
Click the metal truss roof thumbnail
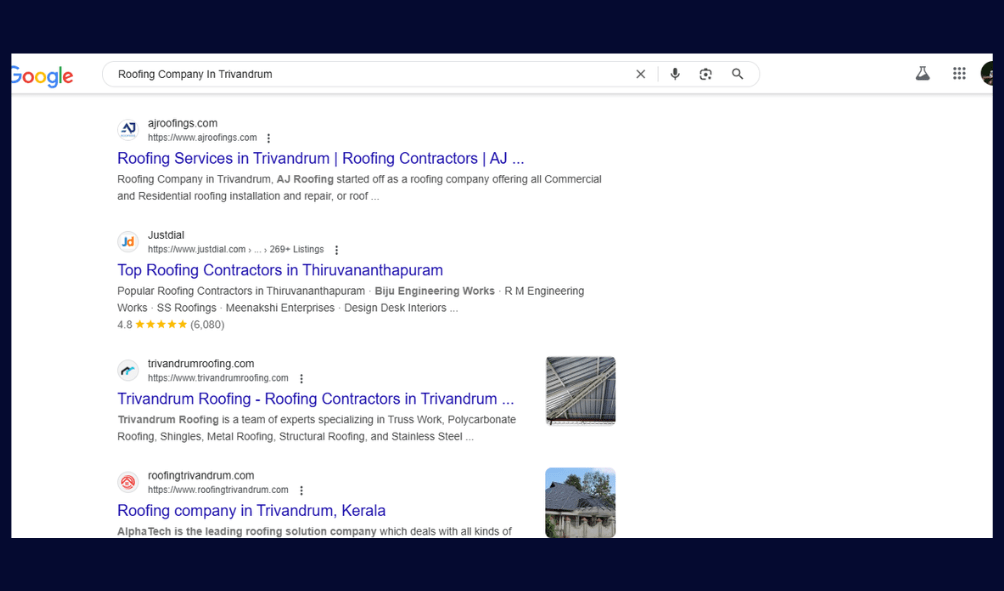tap(580, 391)
